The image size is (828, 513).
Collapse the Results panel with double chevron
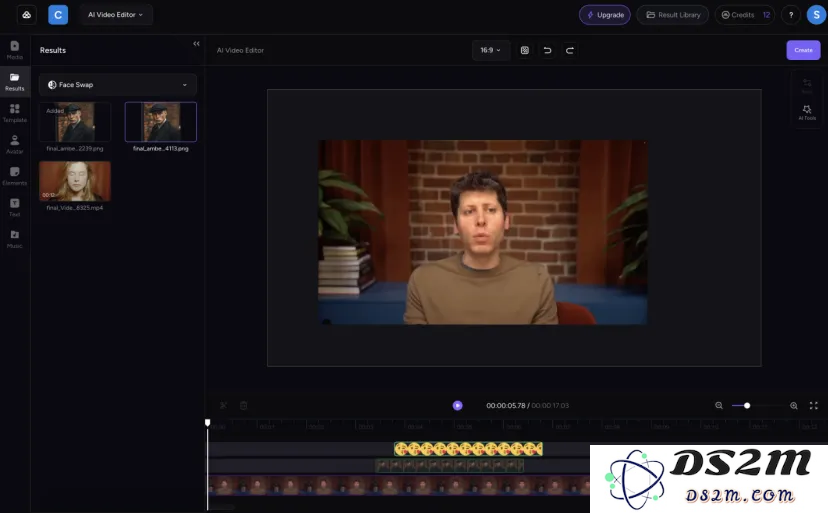pos(196,44)
